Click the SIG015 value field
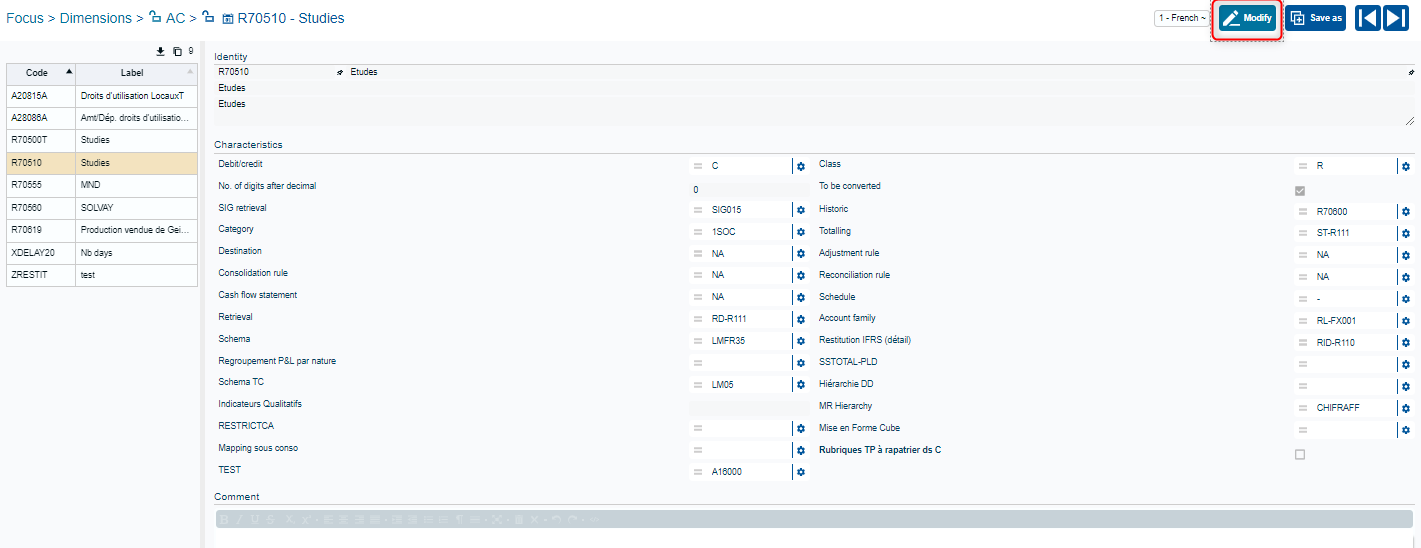1421x548 pixels. [748, 210]
